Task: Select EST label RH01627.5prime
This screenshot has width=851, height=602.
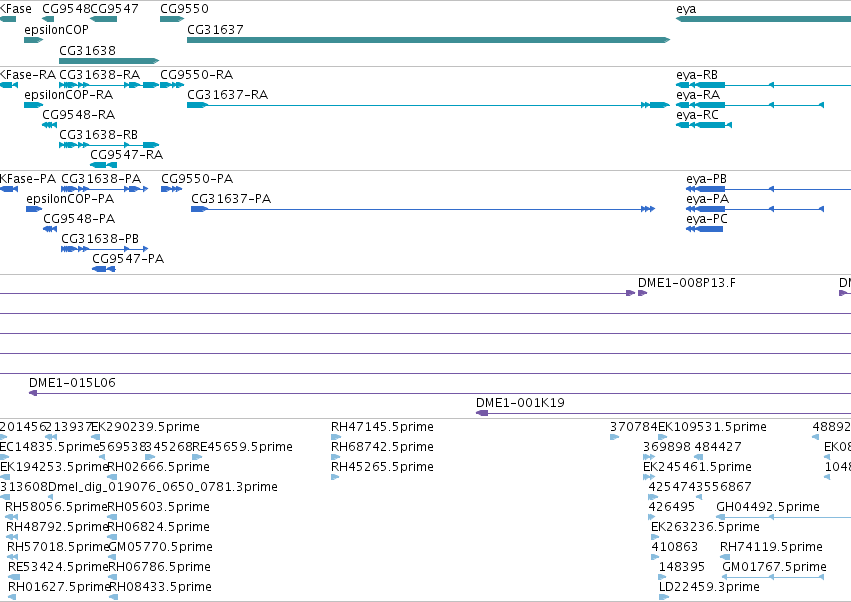Action: pos(59,586)
